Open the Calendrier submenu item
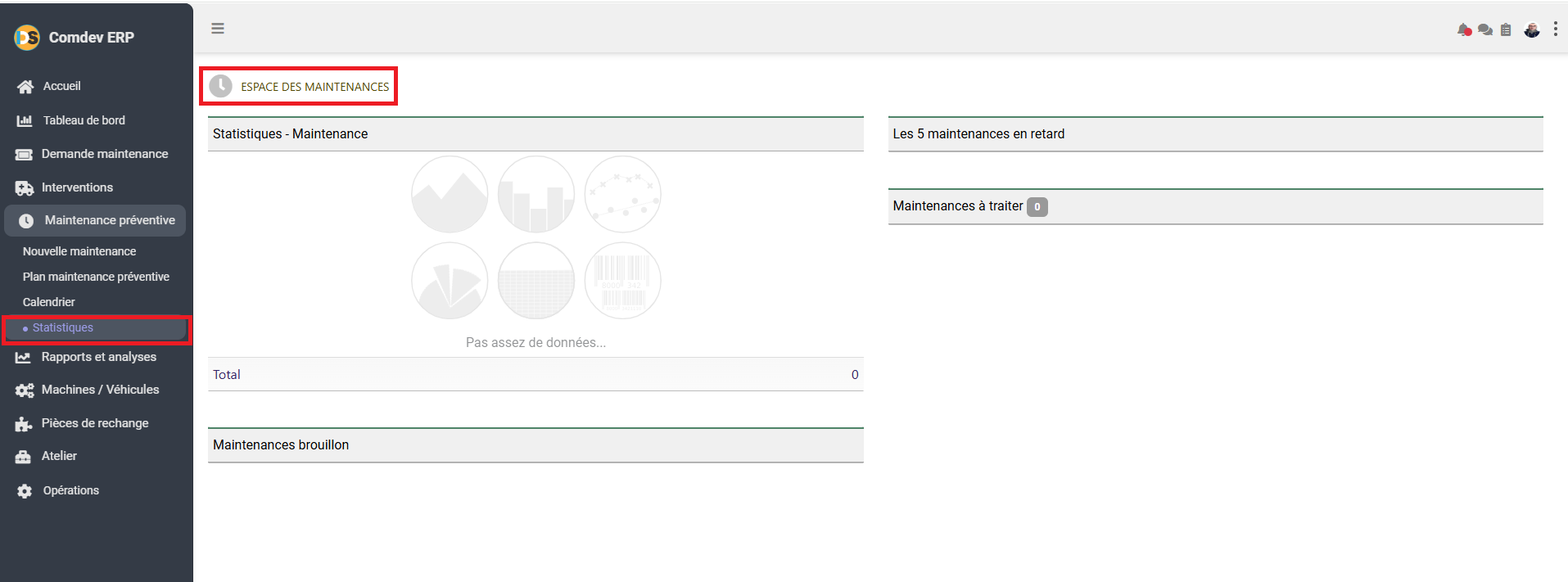 (48, 302)
